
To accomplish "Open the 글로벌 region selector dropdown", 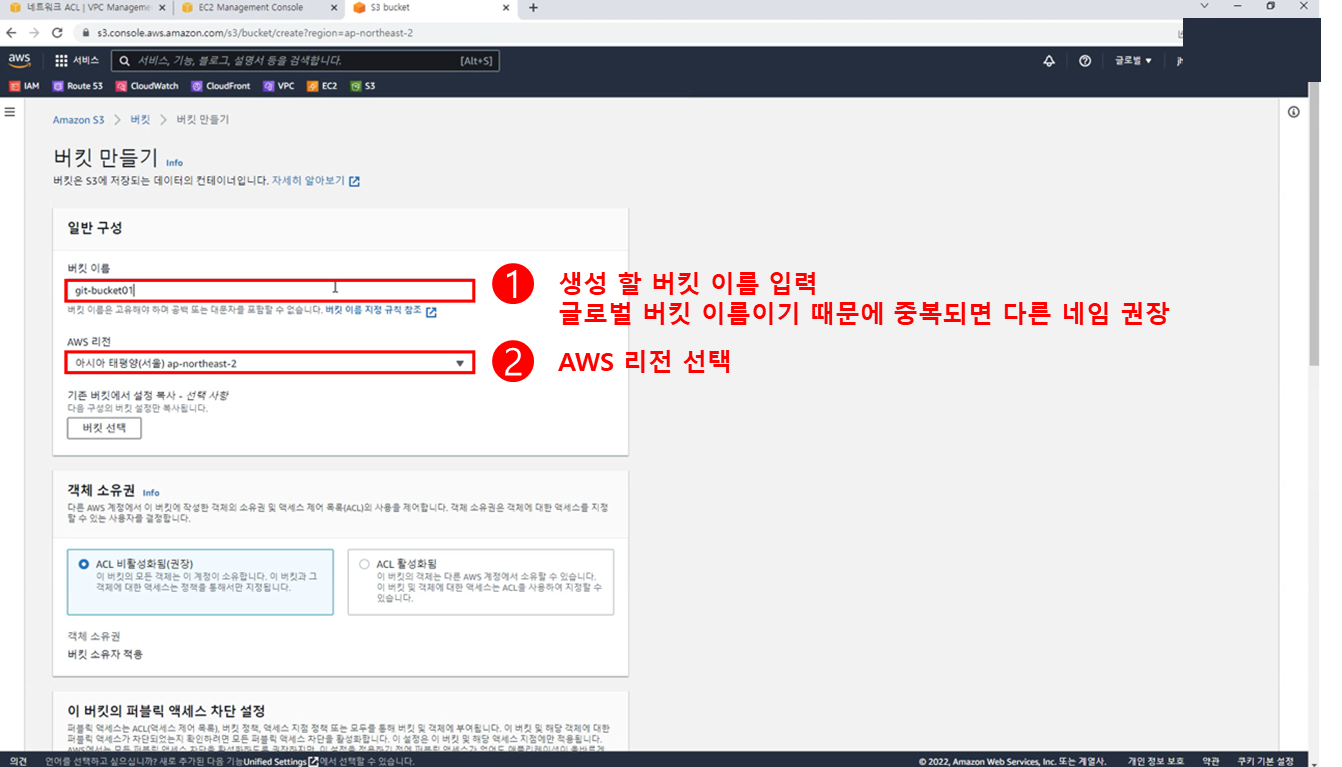I will point(1134,61).
